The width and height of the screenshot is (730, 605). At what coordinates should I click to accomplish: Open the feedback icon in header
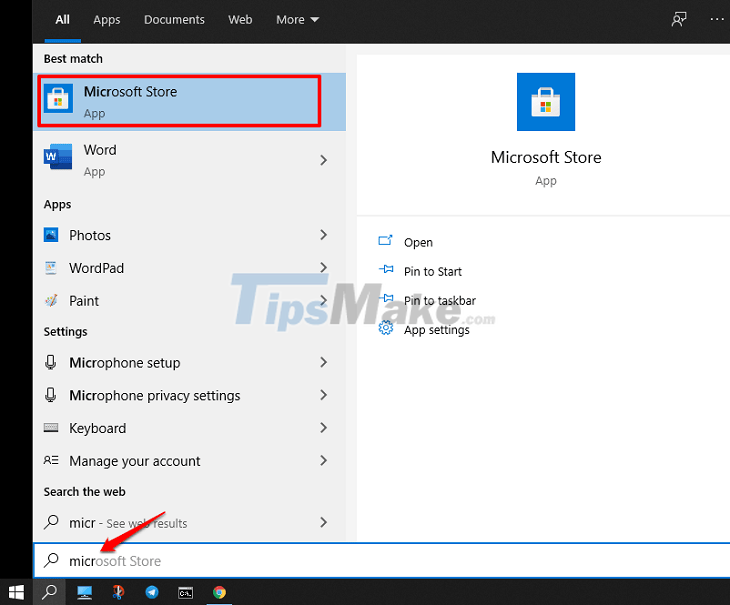pyautogui.click(x=679, y=19)
